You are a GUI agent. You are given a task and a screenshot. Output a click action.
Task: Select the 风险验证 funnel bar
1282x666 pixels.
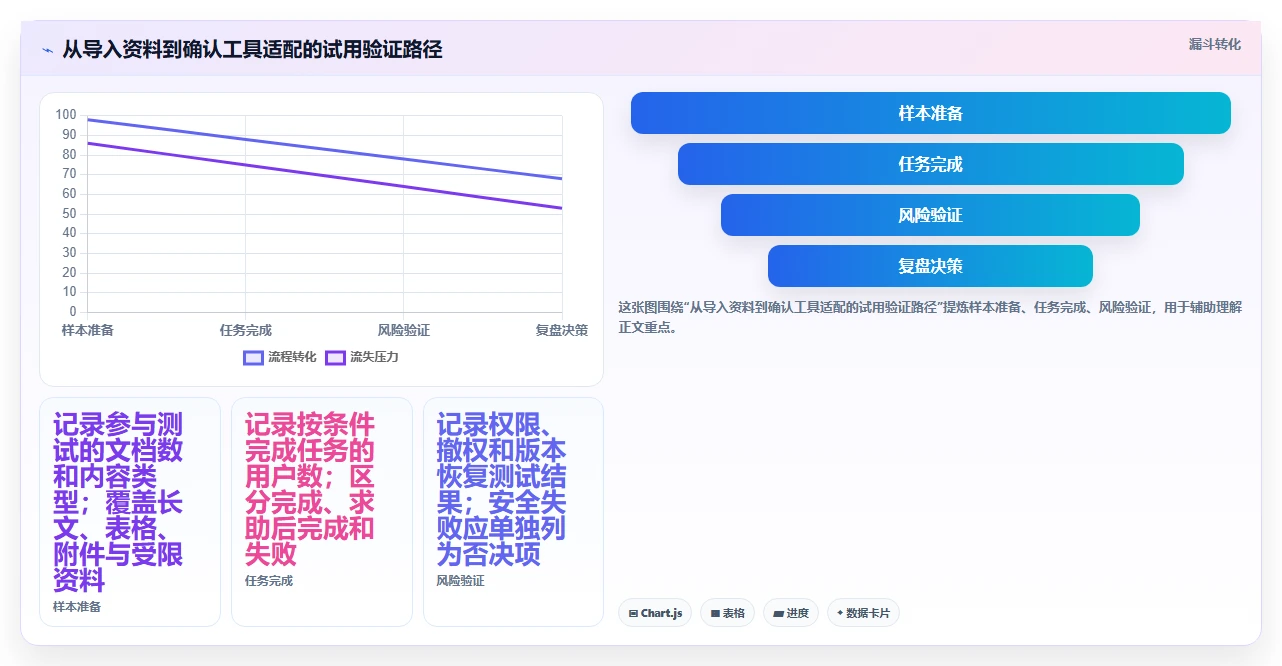coord(930,215)
